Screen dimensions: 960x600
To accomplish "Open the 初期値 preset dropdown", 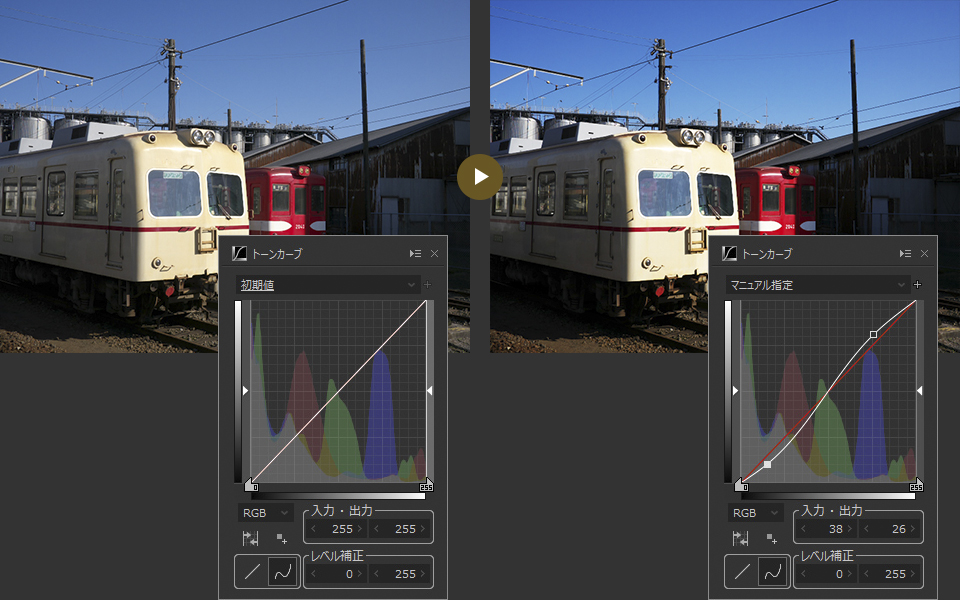I will coord(327,285).
